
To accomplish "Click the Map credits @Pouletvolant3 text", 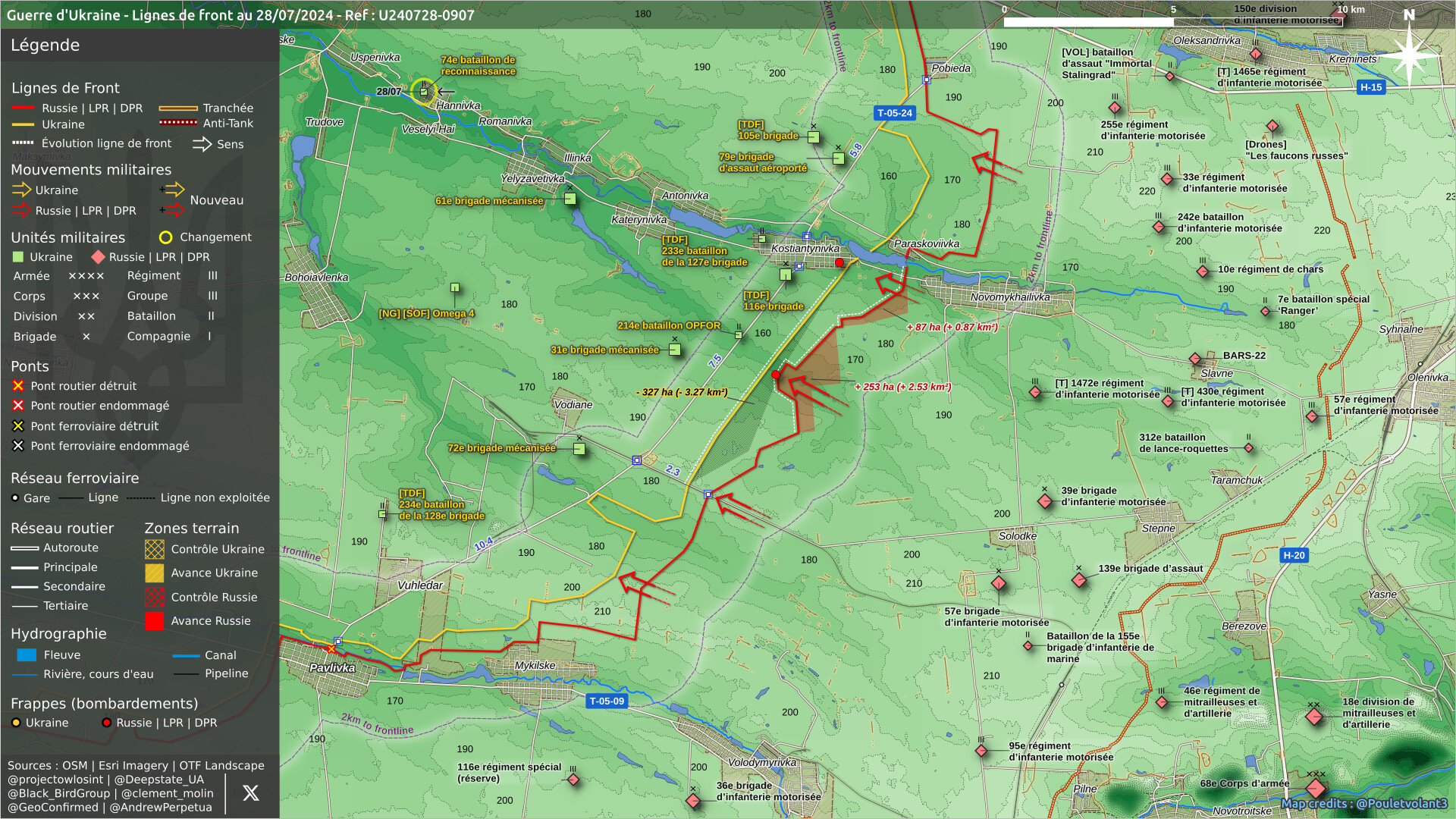I will click(x=1363, y=804).
